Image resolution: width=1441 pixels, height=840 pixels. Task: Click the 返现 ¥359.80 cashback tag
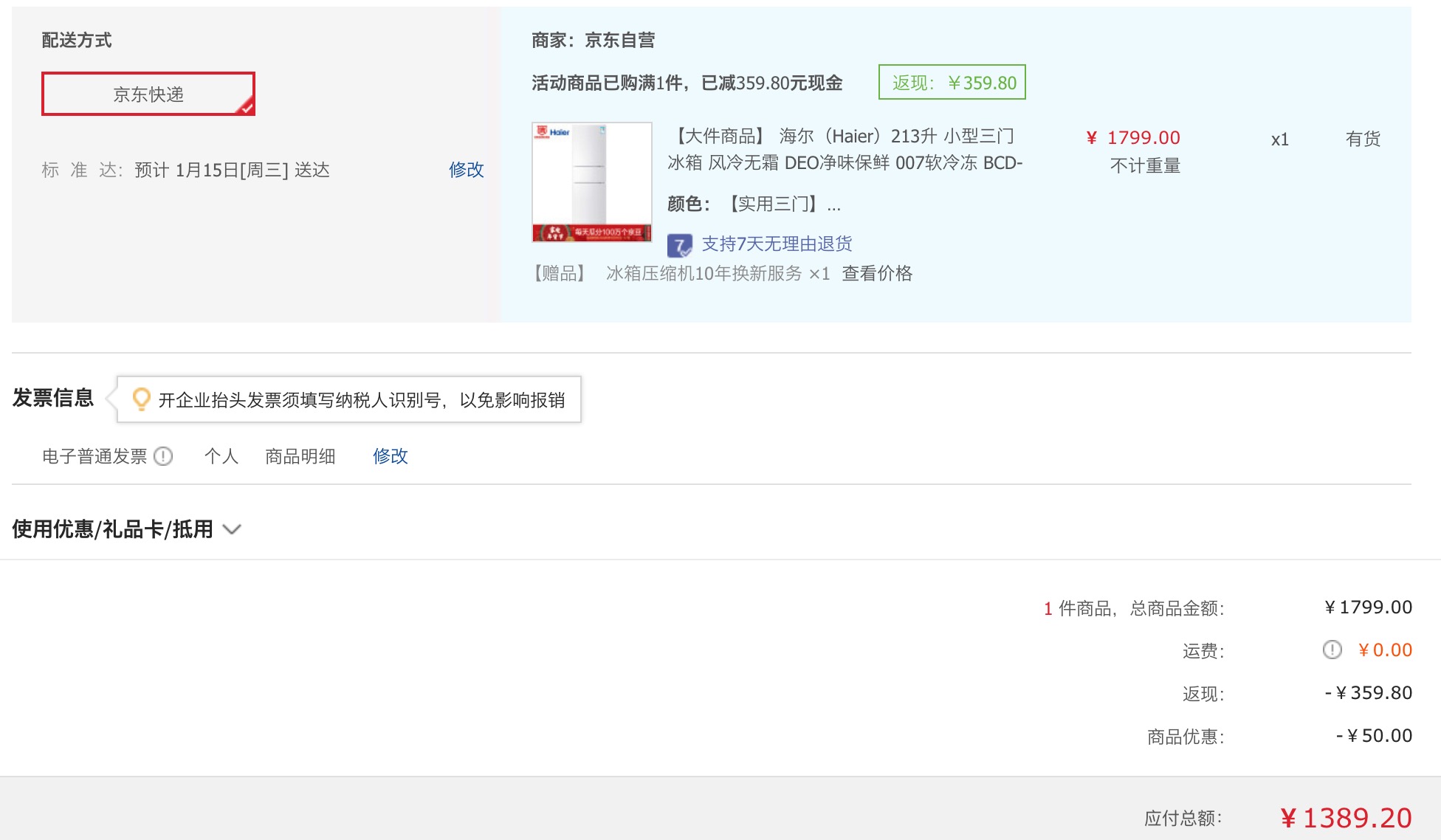point(952,82)
